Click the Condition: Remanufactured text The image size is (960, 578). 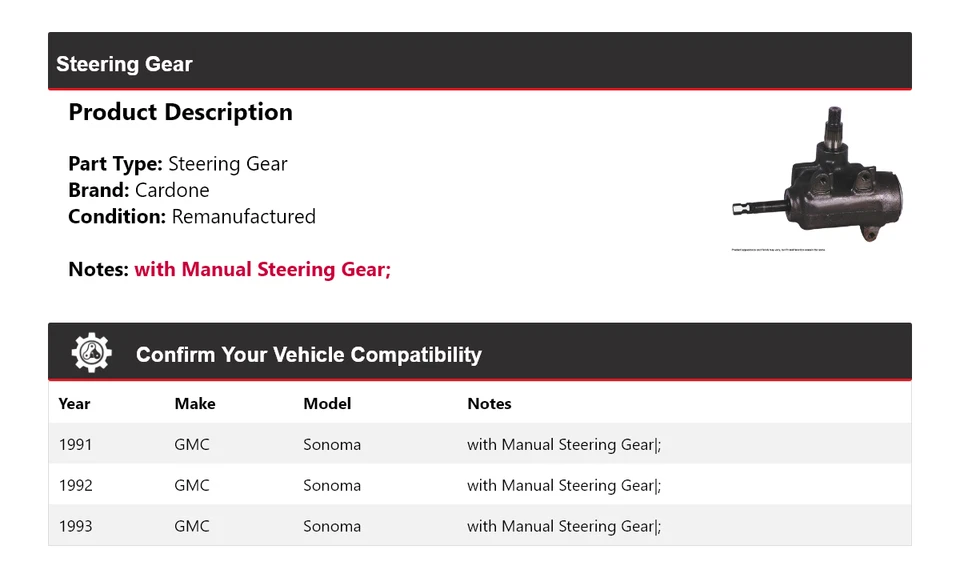[x=192, y=216]
